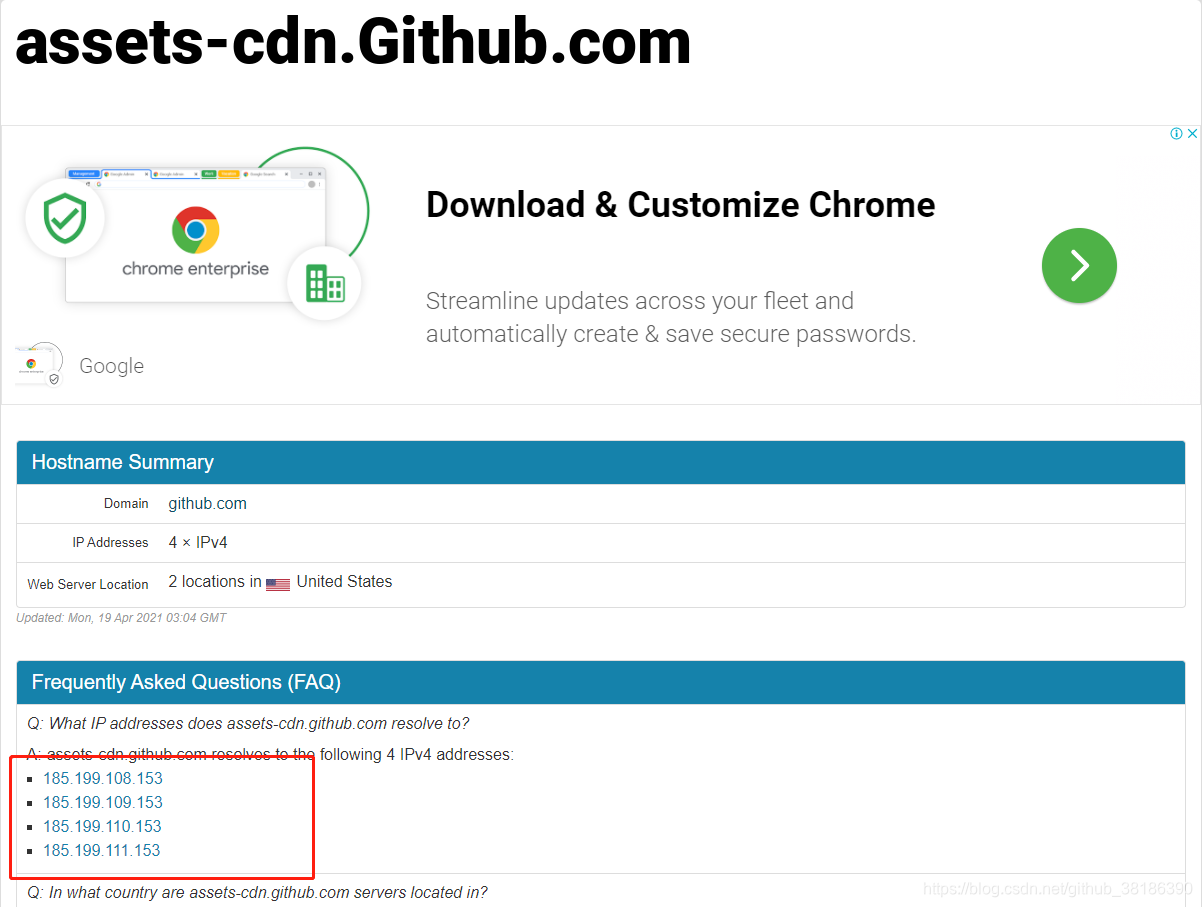Select the Updated Mon 19 Apr 2021 timestamp
1202x907 pixels.
121,618
